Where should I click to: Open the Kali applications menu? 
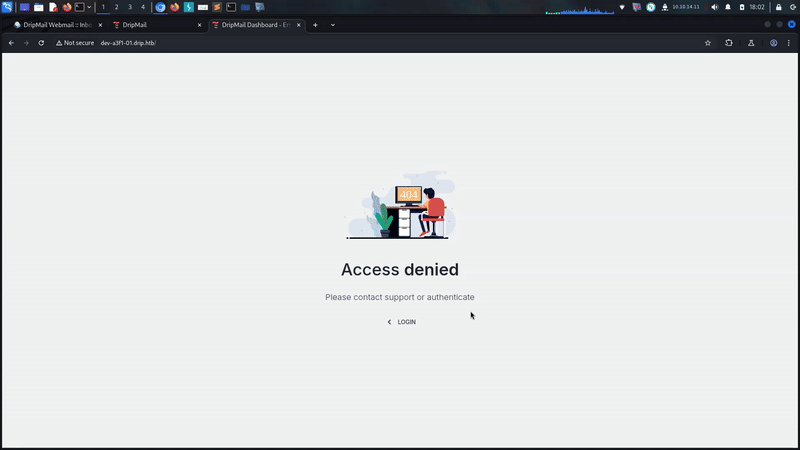(7, 7)
